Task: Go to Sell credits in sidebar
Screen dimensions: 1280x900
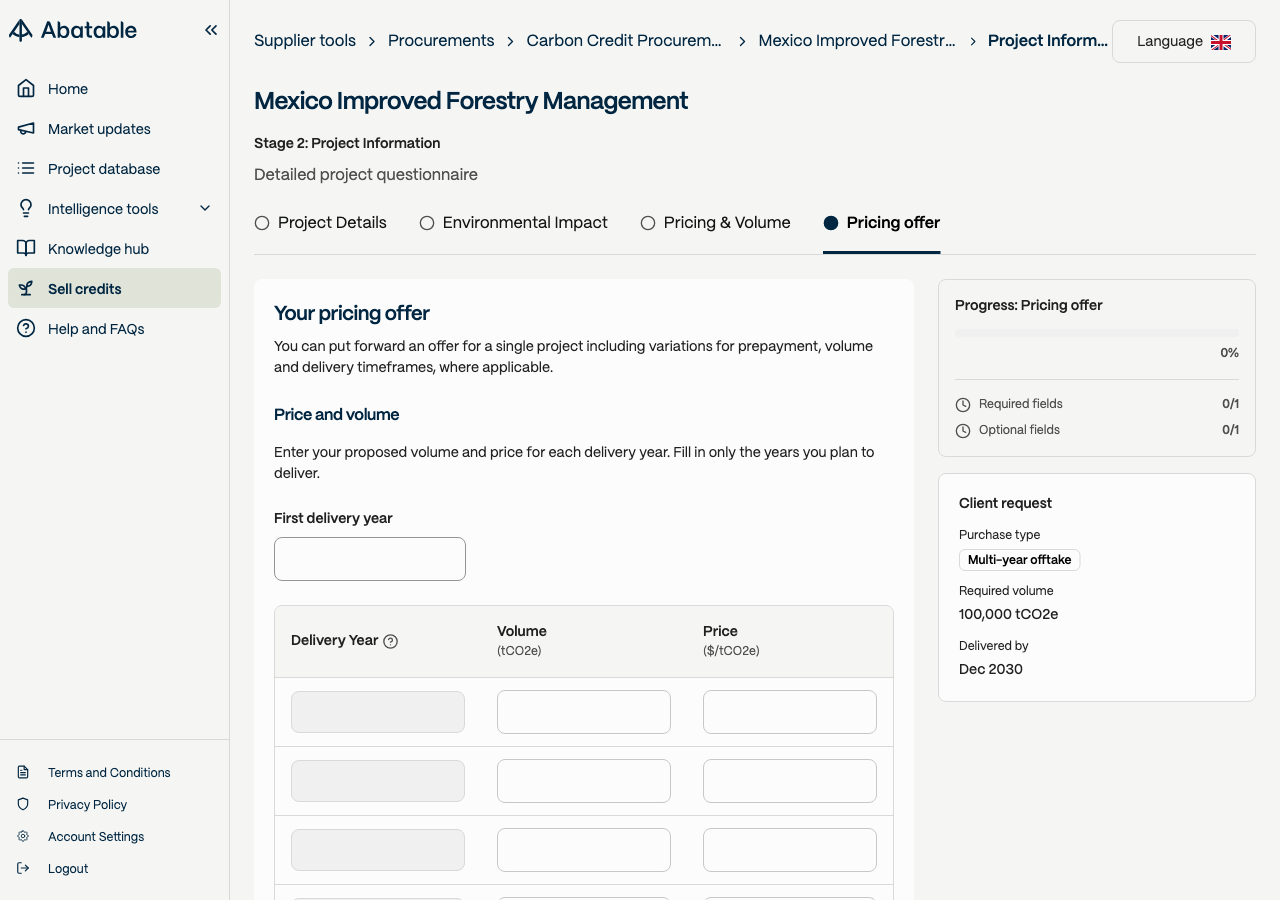Action: 85,289
